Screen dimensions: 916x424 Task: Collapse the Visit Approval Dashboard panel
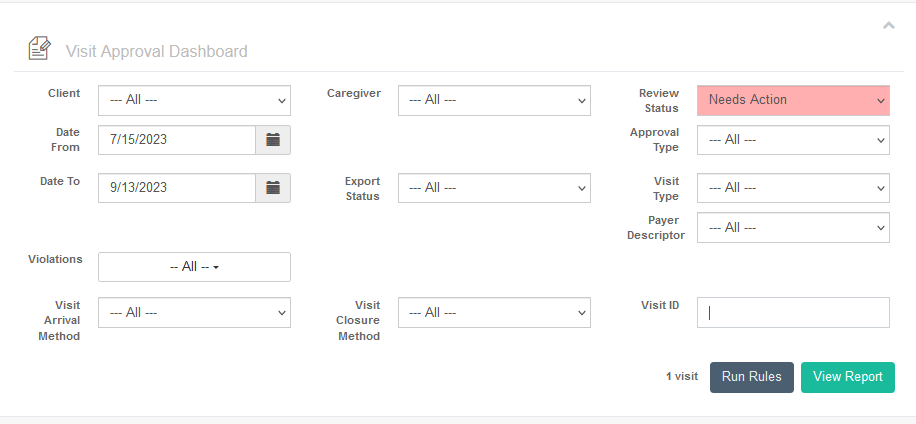[889, 25]
